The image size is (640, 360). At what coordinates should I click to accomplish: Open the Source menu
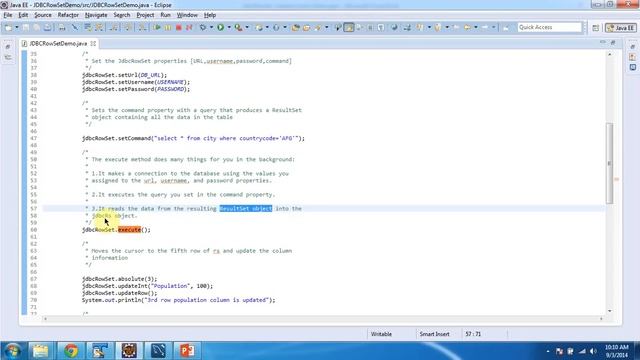(43, 15)
